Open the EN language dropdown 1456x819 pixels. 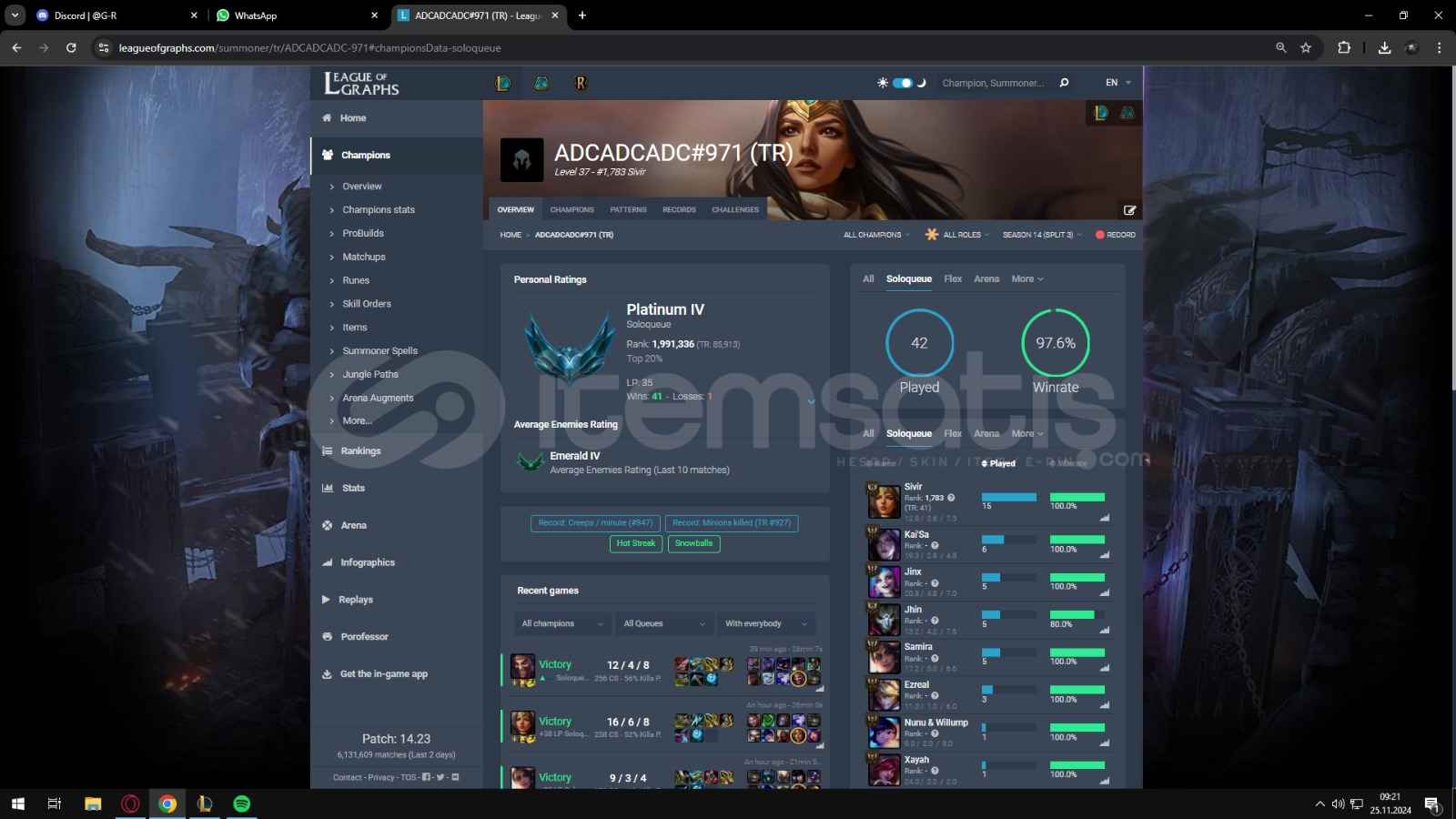(1118, 83)
